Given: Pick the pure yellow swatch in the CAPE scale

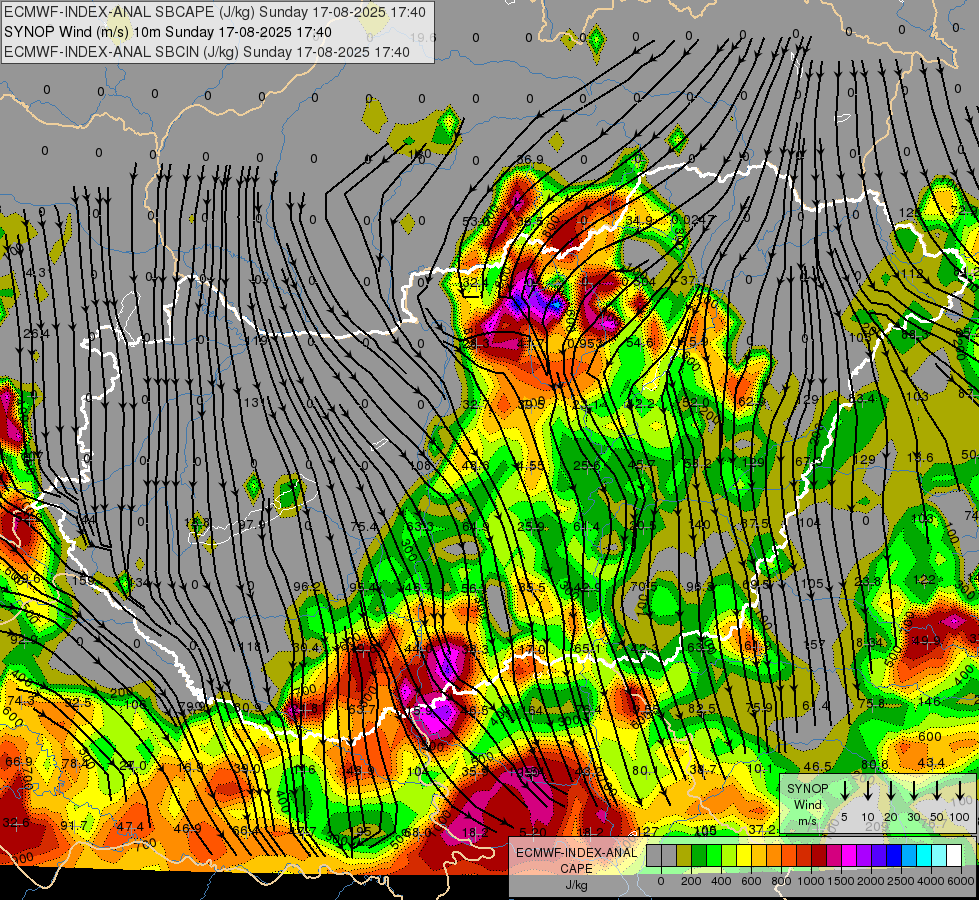Looking at the screenshot, I should tap(745, 856).
